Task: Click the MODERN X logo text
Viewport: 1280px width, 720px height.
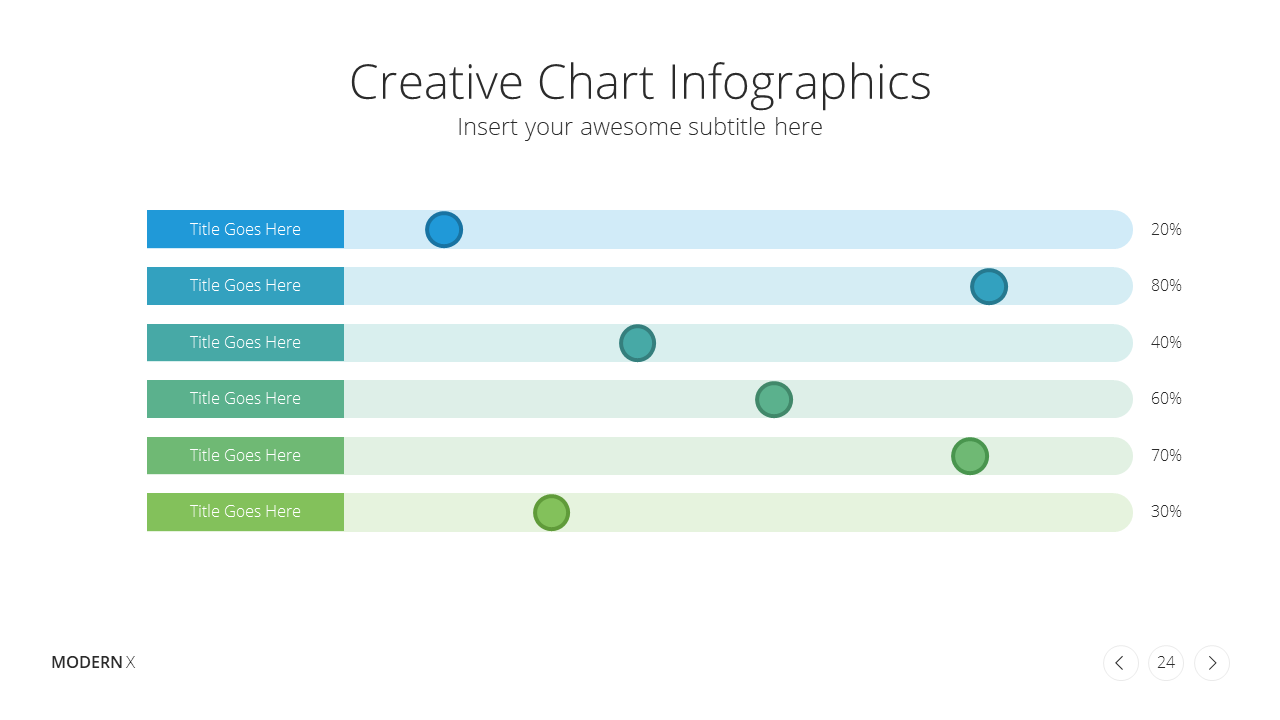Action: (x=93, y=662)
